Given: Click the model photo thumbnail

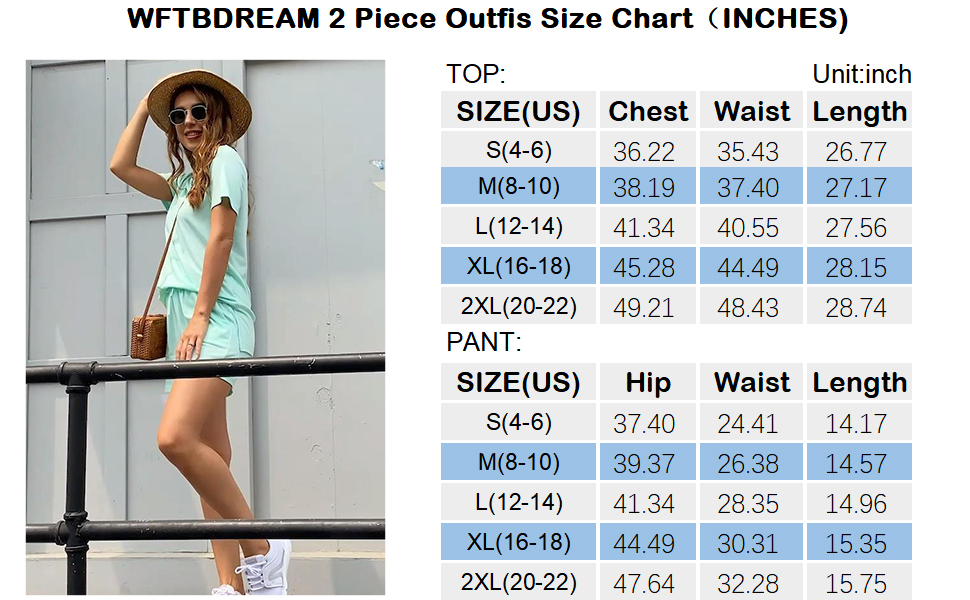Looking at the screenshot, I should coord(205,326).
